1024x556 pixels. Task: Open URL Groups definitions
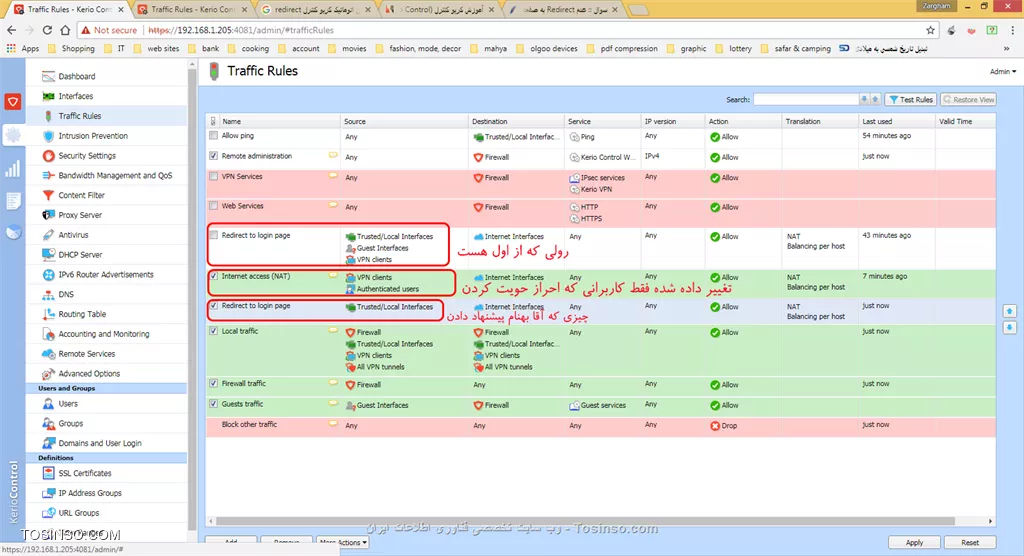pyautogui.click(x=78, y=513)
